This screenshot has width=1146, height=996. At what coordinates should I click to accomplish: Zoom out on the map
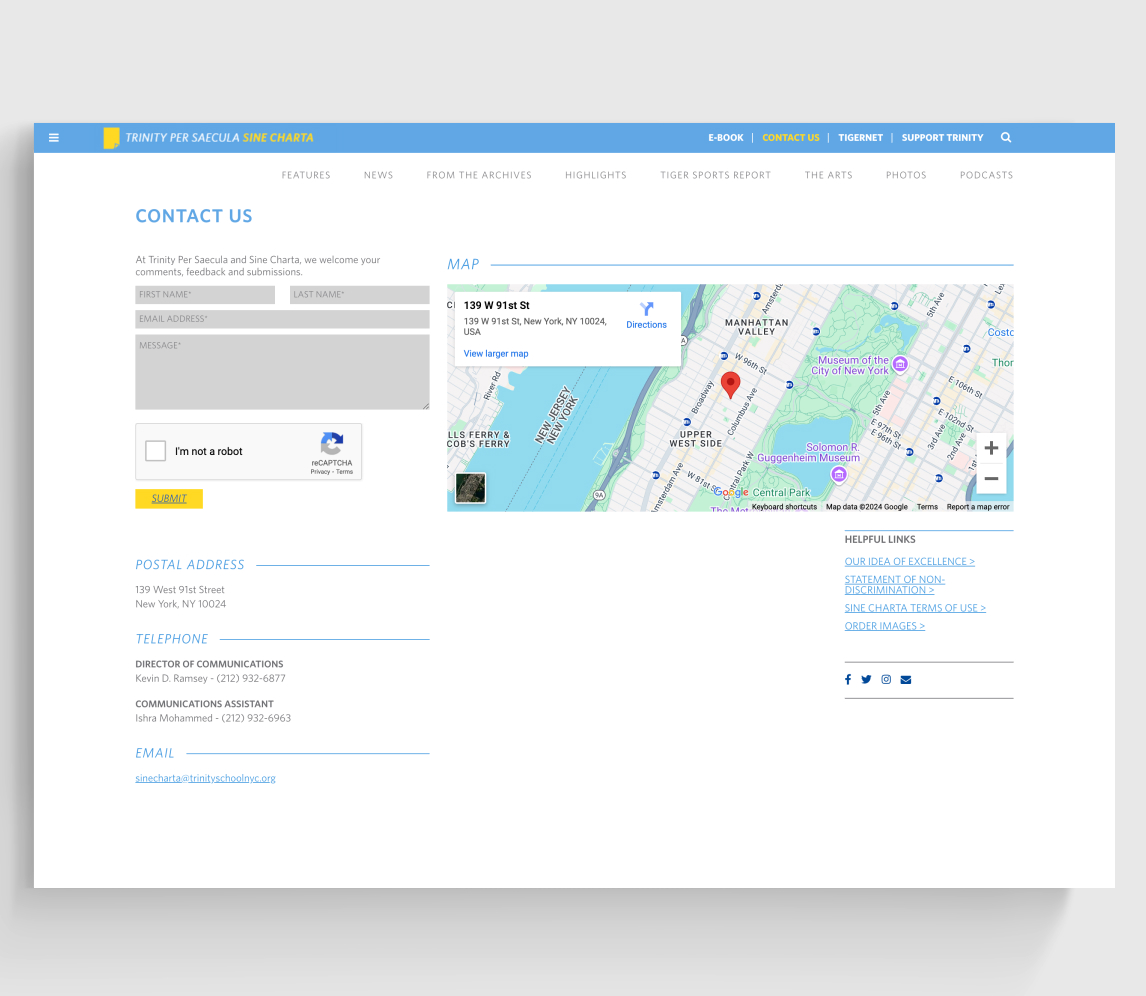pos(991,479)
